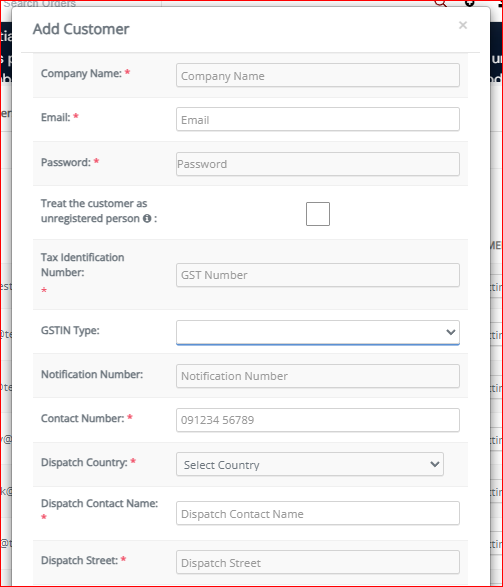Viewport: 503px width, 587px height.
Task: Close the Add Customer dialog
Action: [463, 25]
